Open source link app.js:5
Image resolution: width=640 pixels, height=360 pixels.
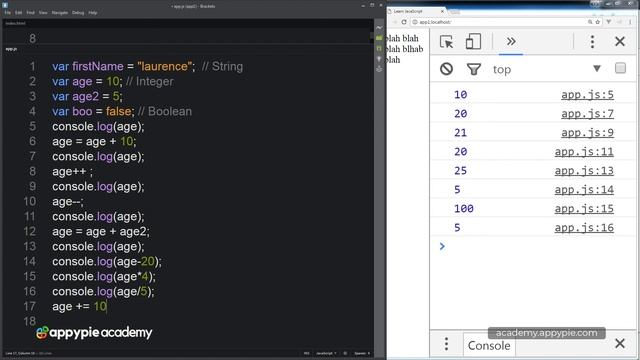click(587, 95)
